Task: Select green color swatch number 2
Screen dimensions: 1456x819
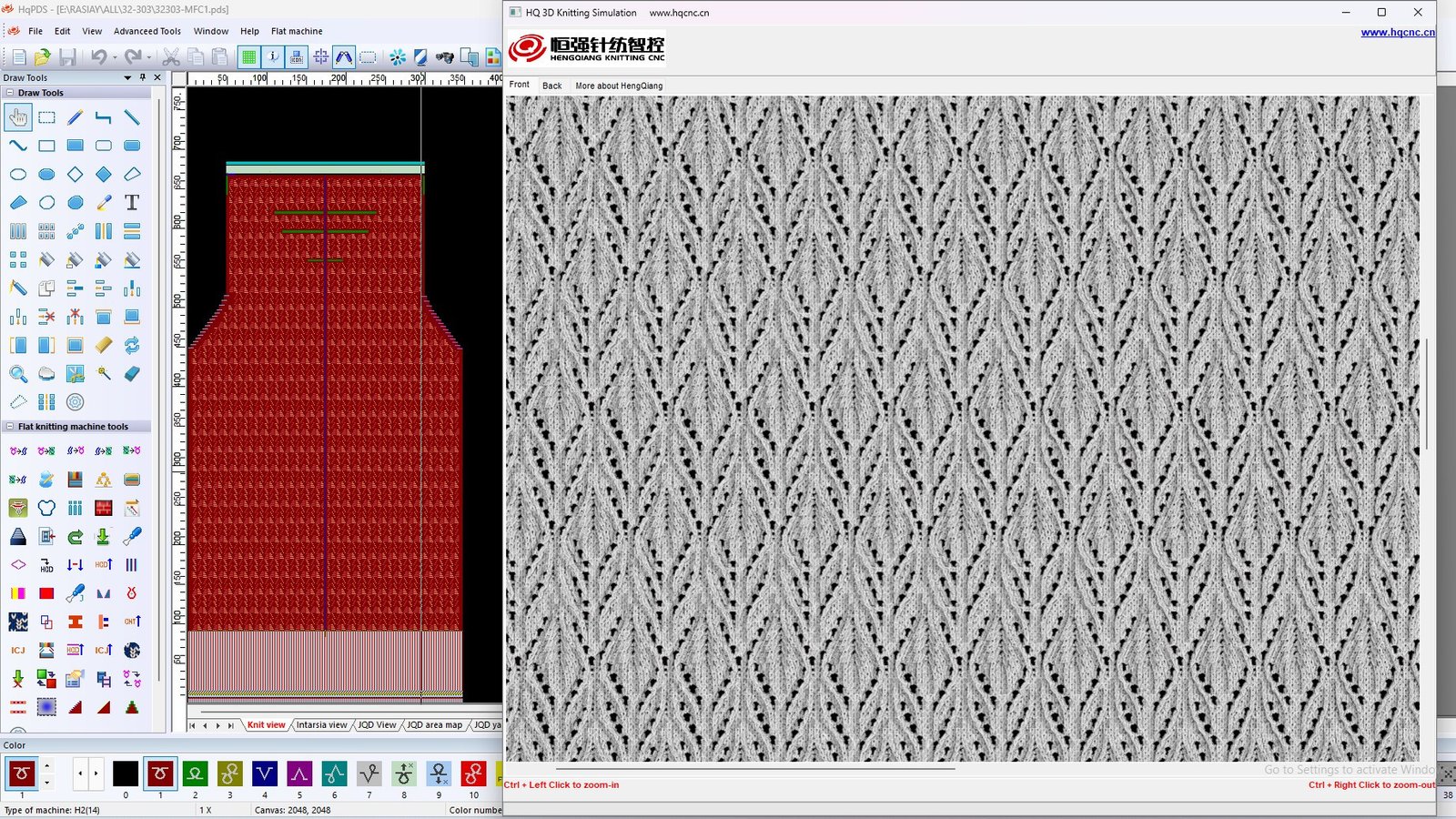Action: click(195, 773)
